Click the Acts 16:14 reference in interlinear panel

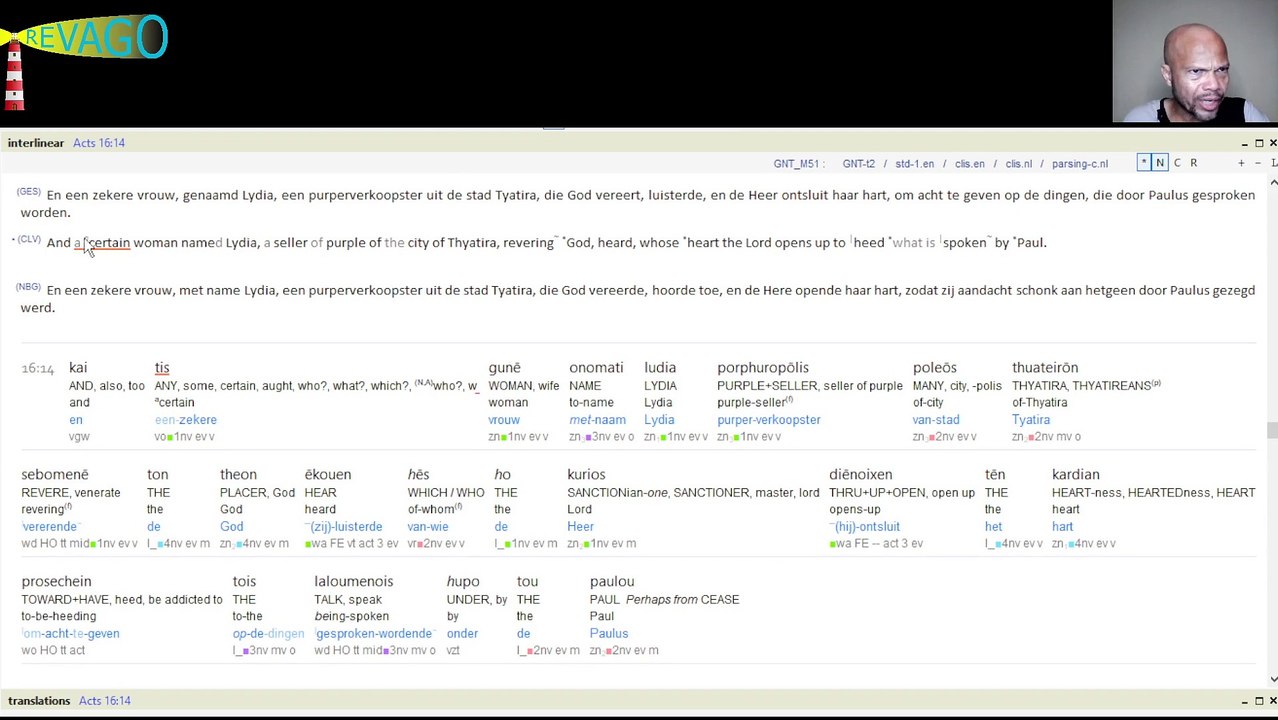point(99,143)
